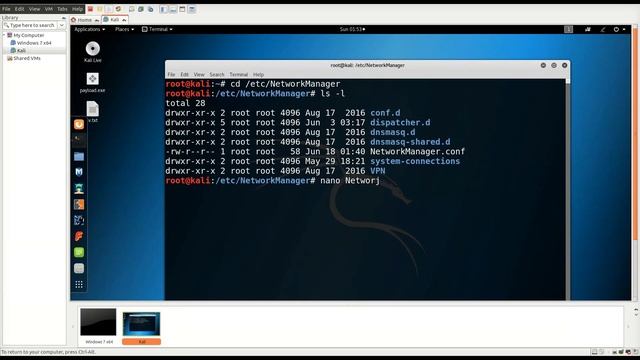The image size is (640, 360).
Task: Open the Places menu in Kali top bar
Action: click(x=124, y=29)
